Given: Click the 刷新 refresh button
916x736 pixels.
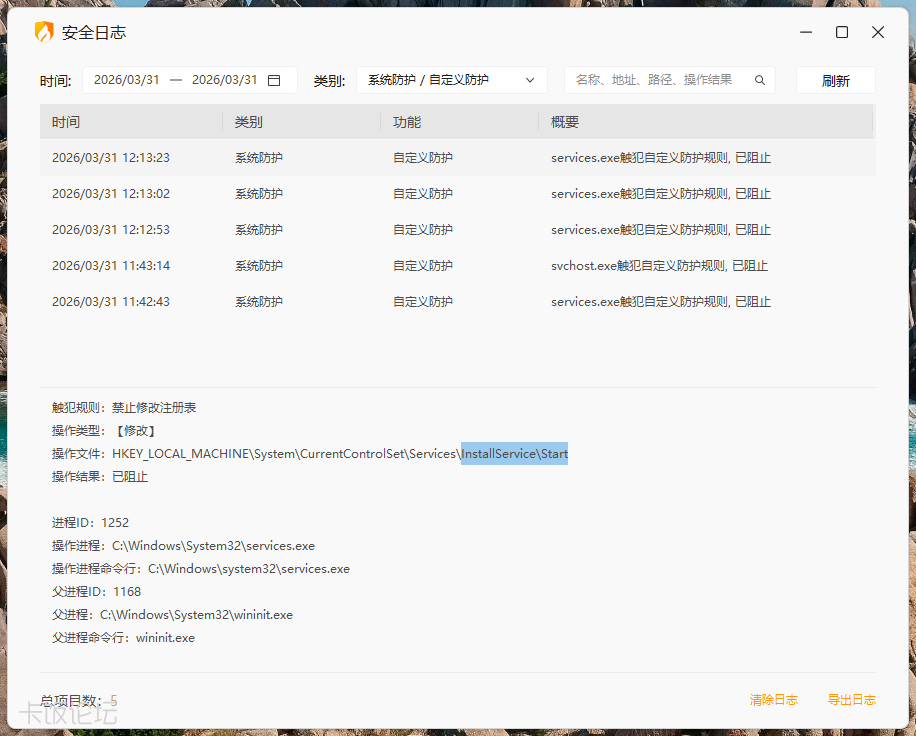Looking at the screenshot, I should 835,80.
